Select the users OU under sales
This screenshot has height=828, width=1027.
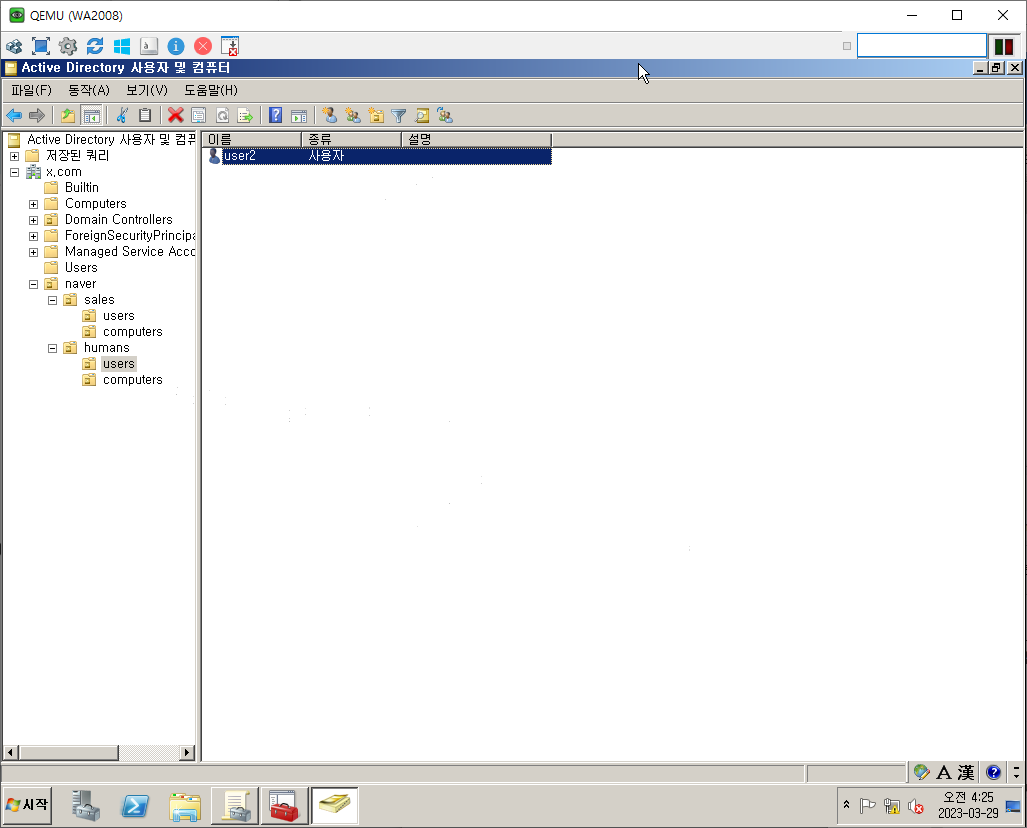[x=119, y=316]
